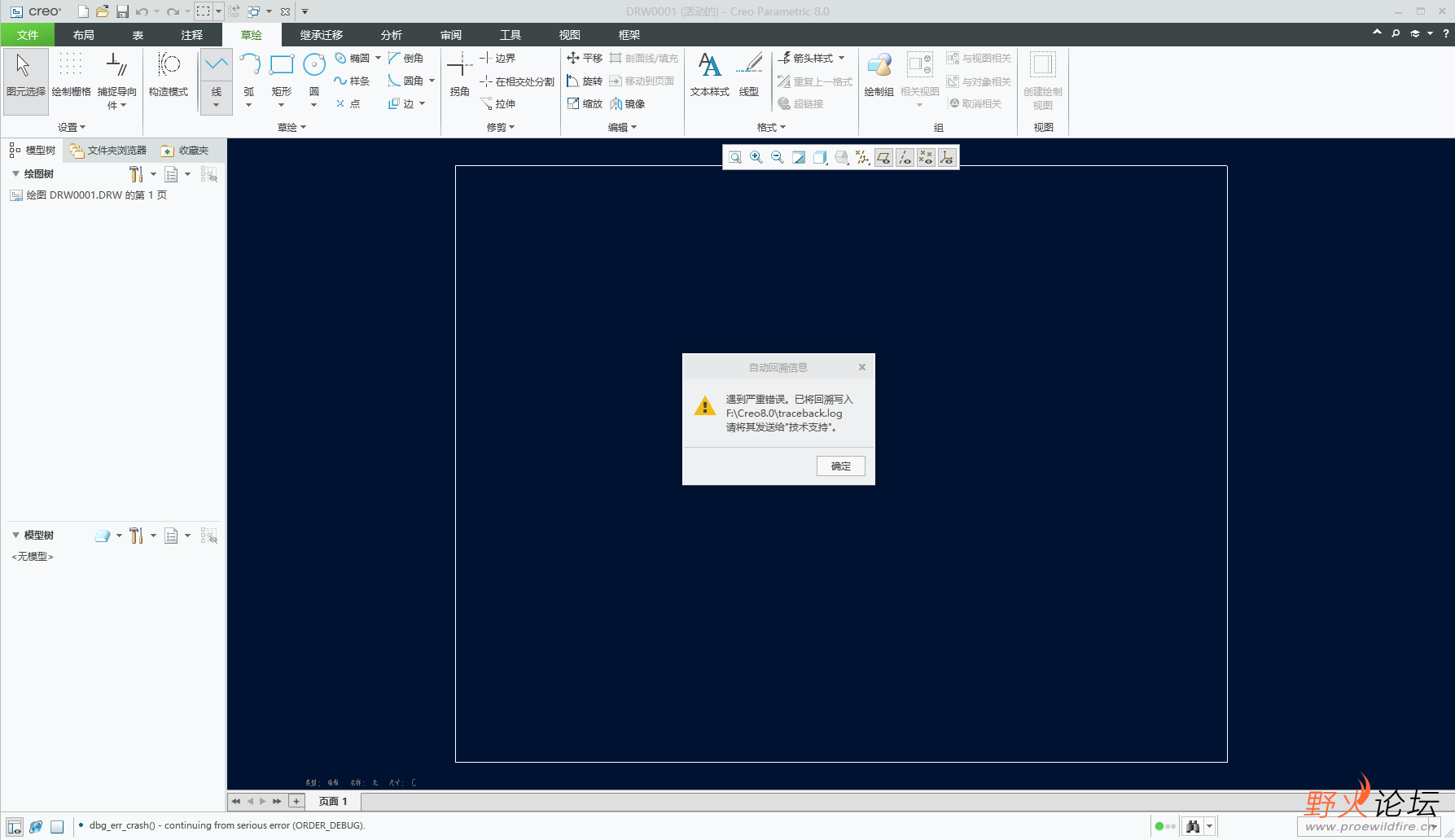Collapse the 模型树 section in lower panel
The image size is (1455, 840).
coord(15,536)
